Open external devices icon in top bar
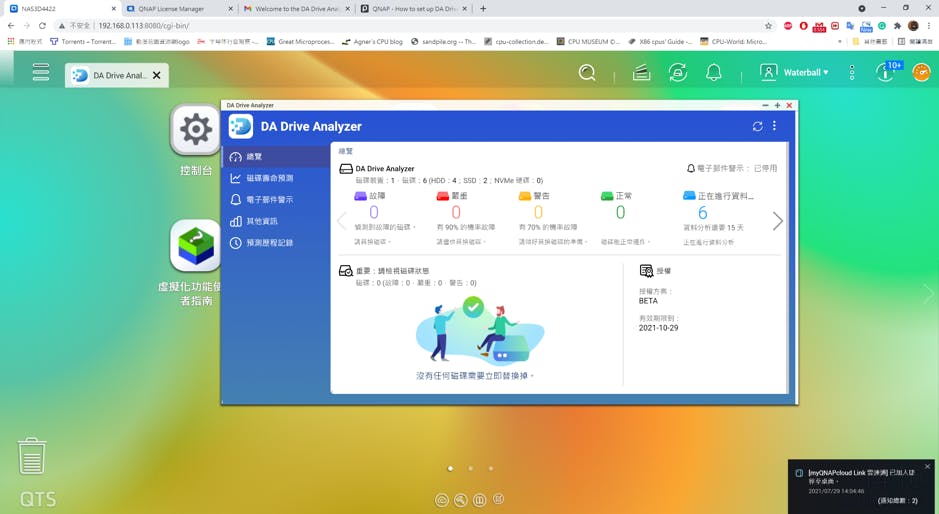 click(x=677, y=72)
